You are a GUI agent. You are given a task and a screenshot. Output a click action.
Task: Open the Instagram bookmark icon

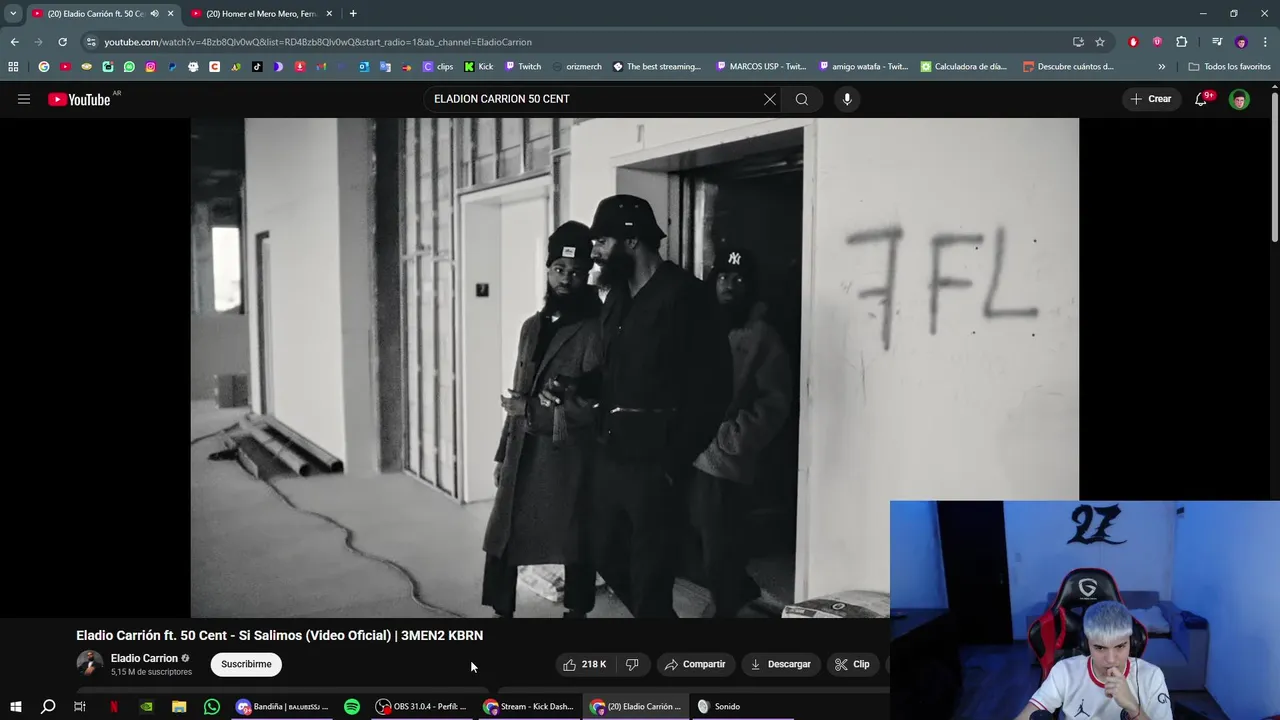(150, 67)
